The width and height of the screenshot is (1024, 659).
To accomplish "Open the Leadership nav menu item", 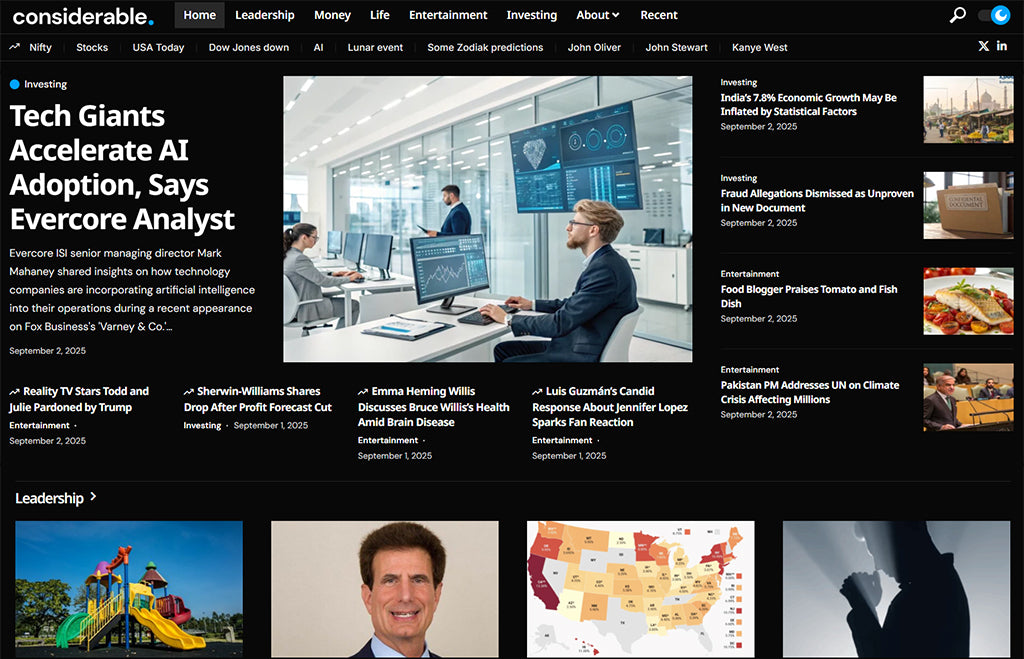I will point(264,15).
